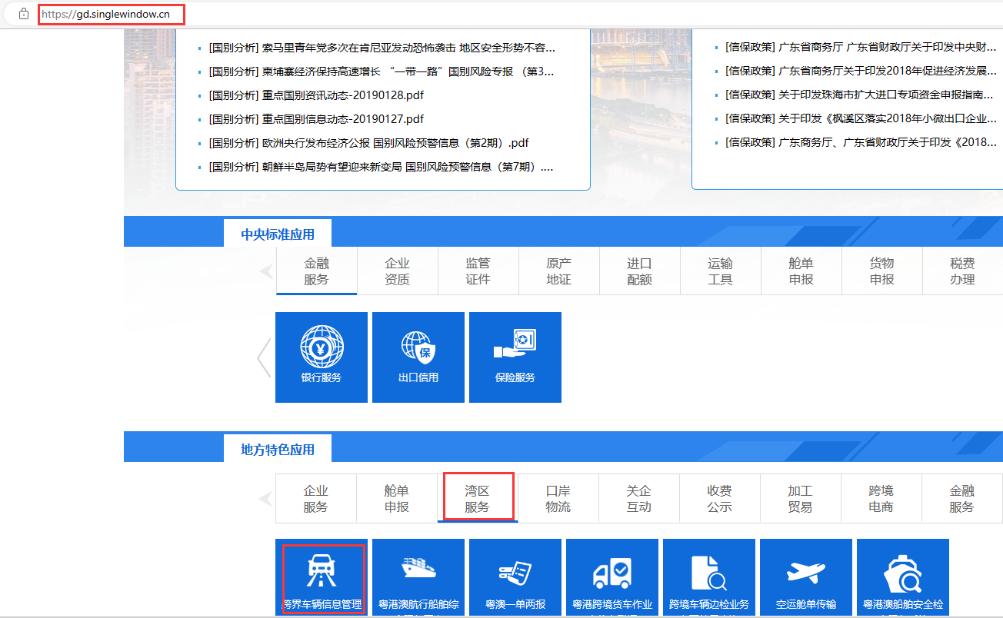Image resolution: width=1003 pixels, height=618 pixels.
Task: Open 广东省商务厅 广东省财政厅关于印发中央财 link
Action: [860, 47]
